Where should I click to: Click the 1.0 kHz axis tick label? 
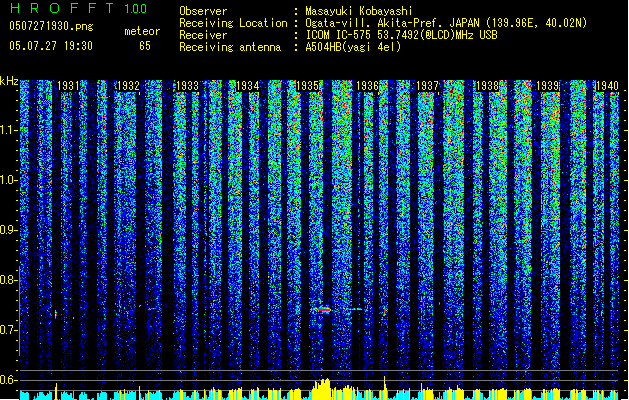click(x=8, y=180)
